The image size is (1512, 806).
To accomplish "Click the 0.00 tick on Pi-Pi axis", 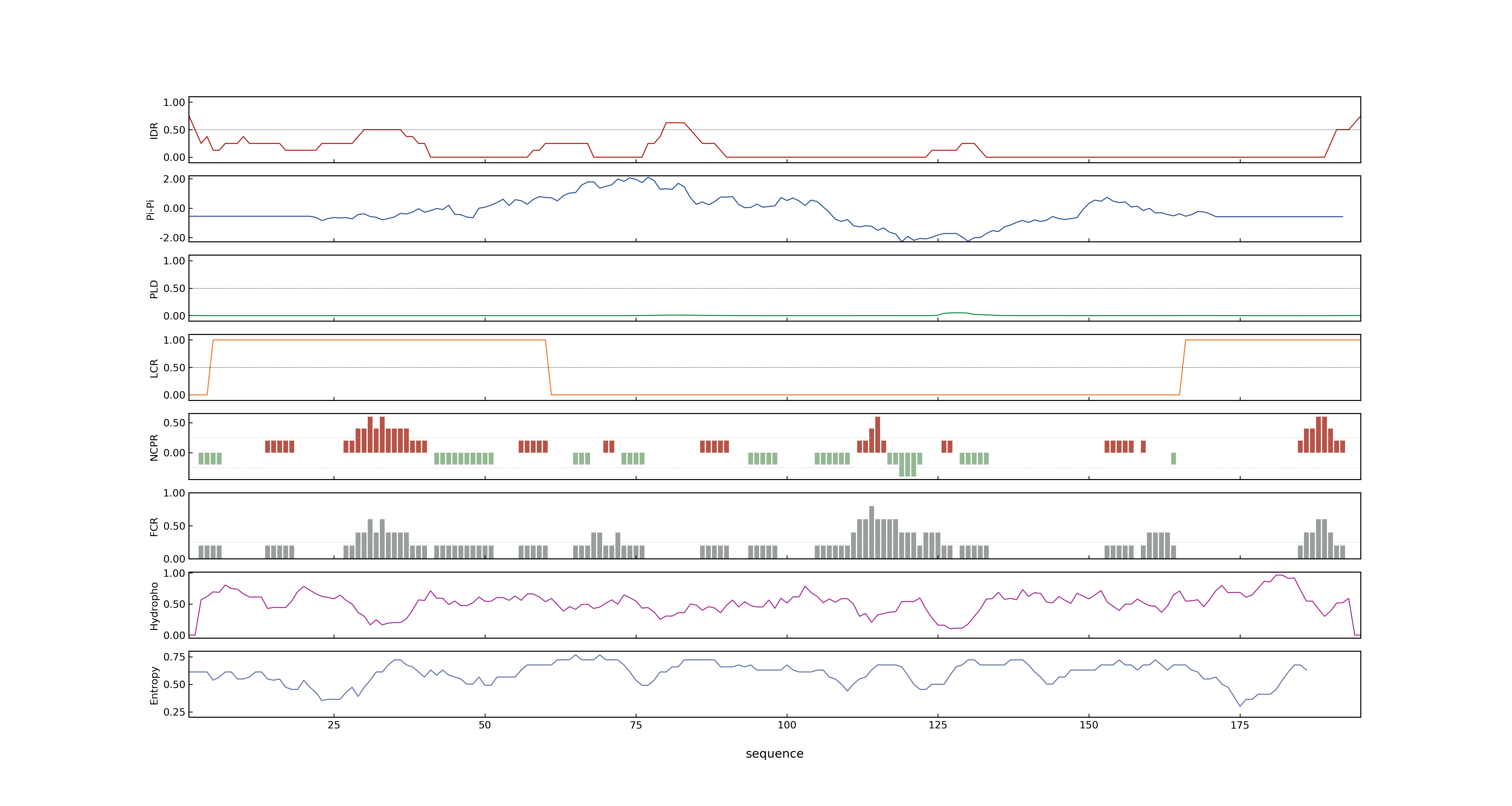I will [174, 208].
